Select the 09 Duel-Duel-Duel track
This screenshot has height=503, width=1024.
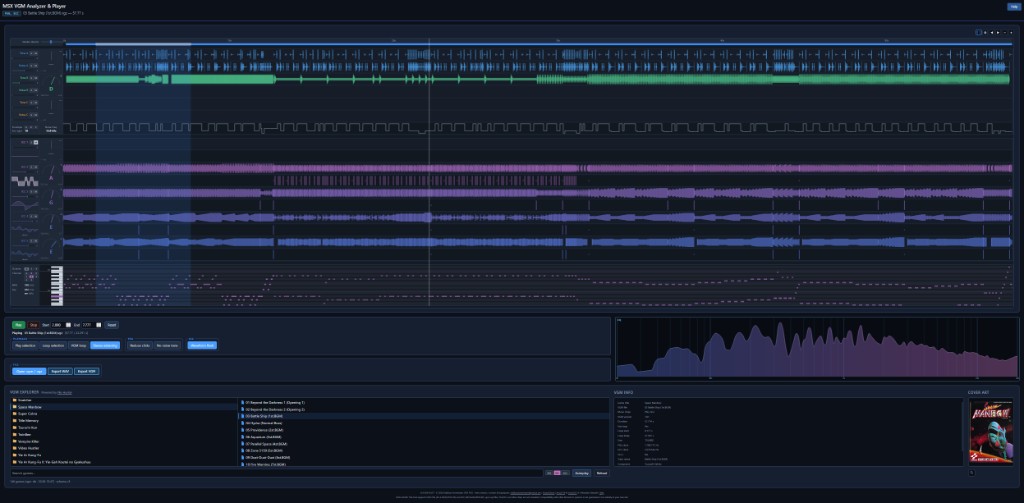click(424, 457)
